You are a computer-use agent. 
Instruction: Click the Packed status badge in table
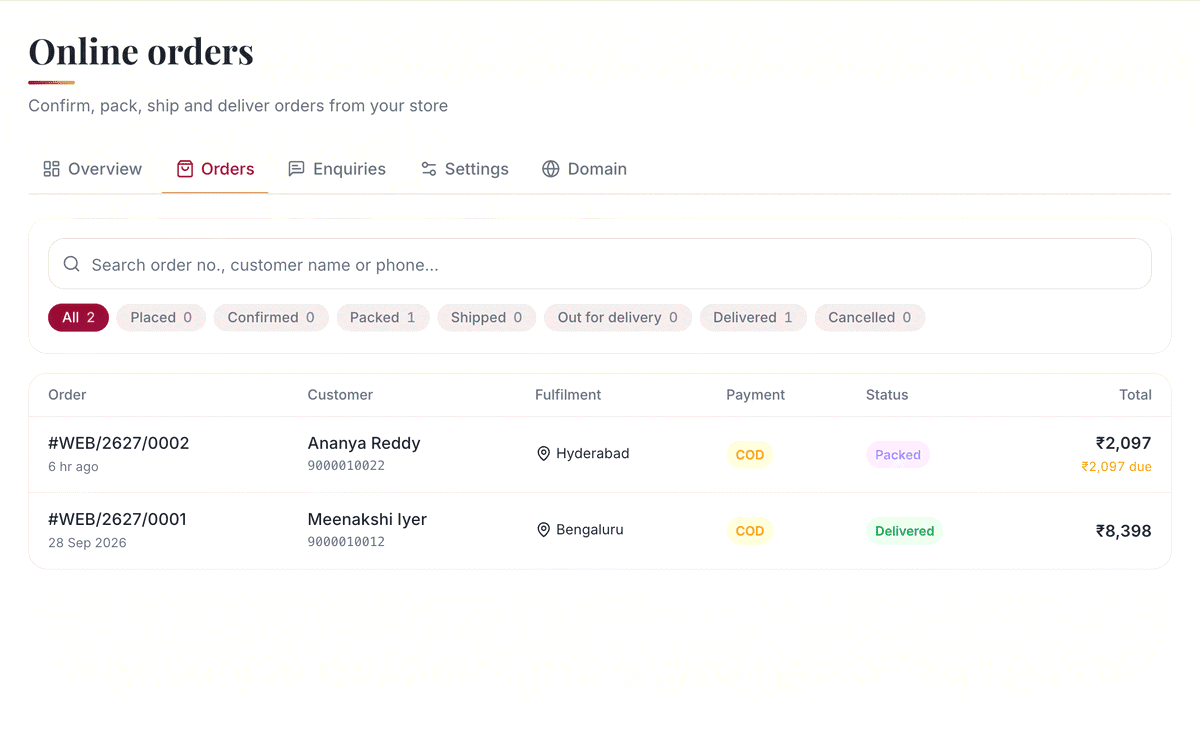[x=898, y=455]
